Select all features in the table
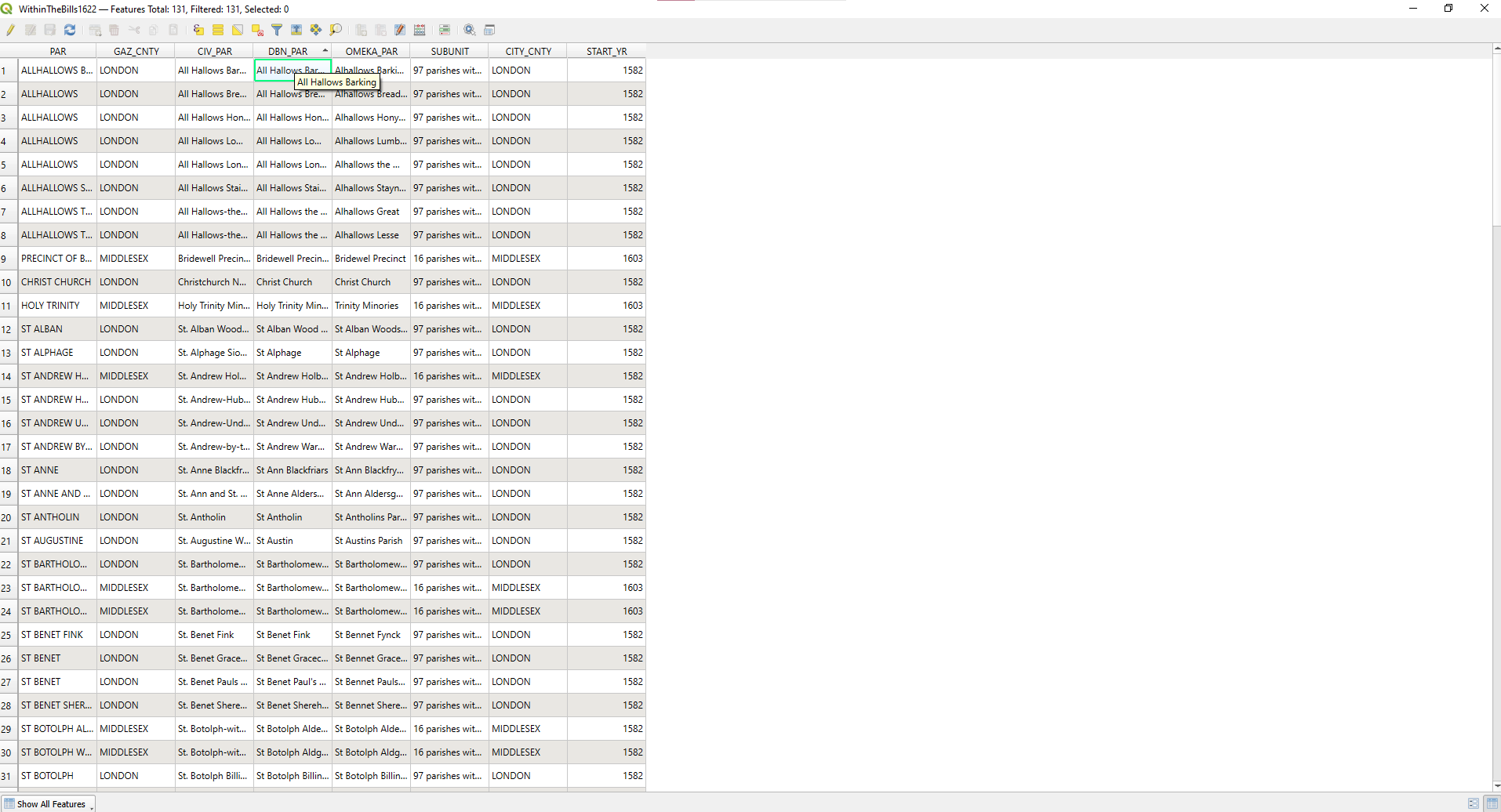This screenshot has width=1501, height=812. [218, 30]
